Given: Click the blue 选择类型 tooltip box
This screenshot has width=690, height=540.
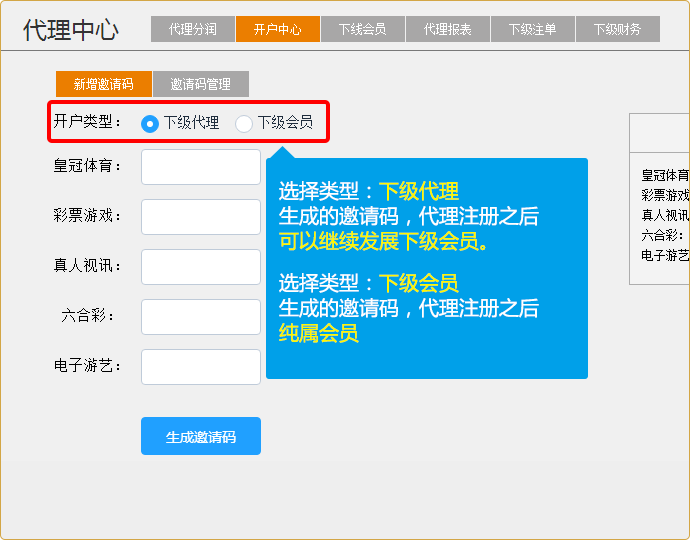Looking at the screenshot, I should (x=426, y=268).
